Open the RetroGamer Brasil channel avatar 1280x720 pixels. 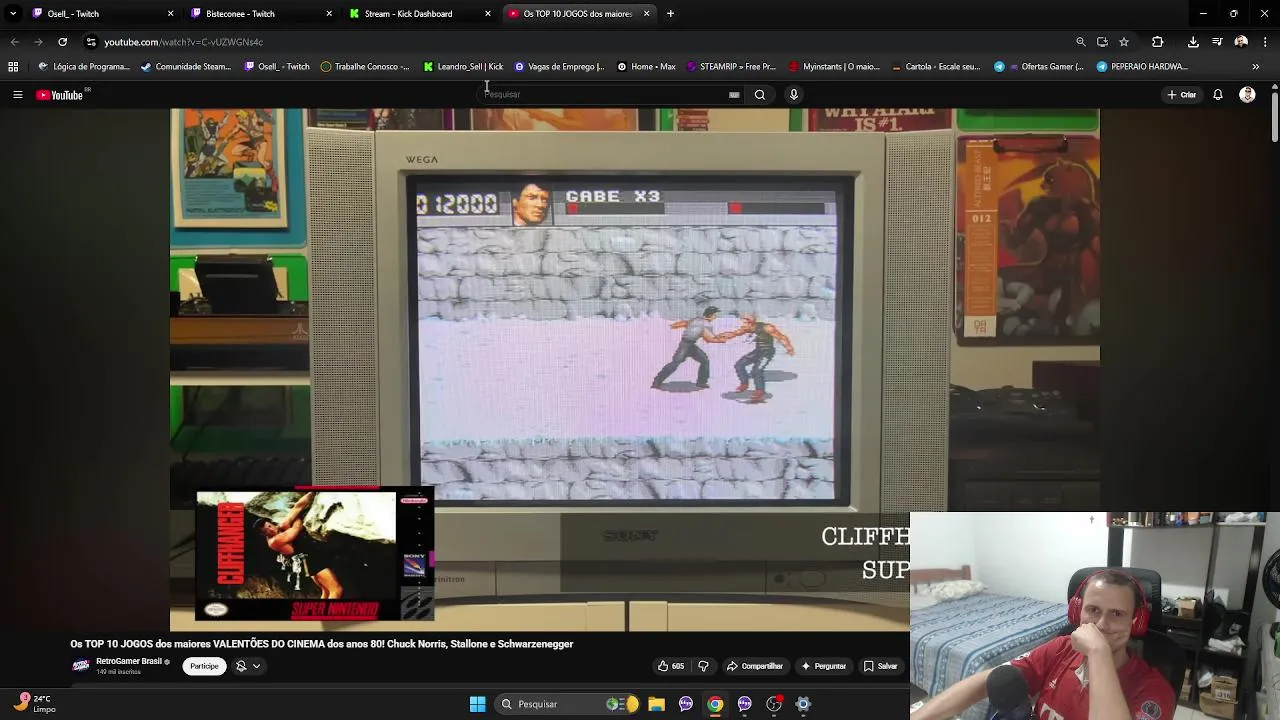(81, 666)
